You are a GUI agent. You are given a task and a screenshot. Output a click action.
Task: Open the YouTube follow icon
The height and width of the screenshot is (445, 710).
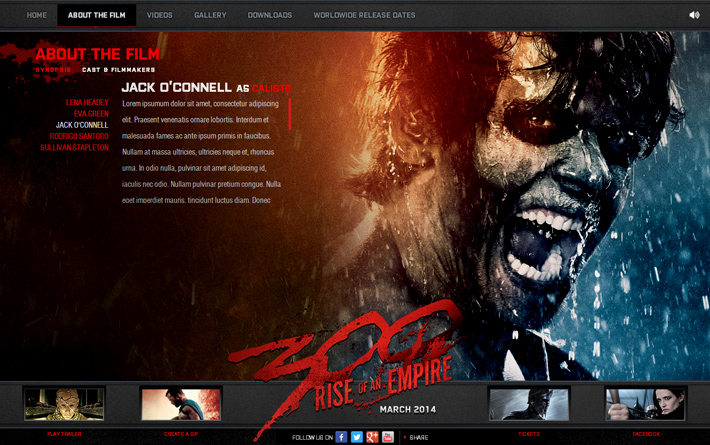click(x=388, y=437)
